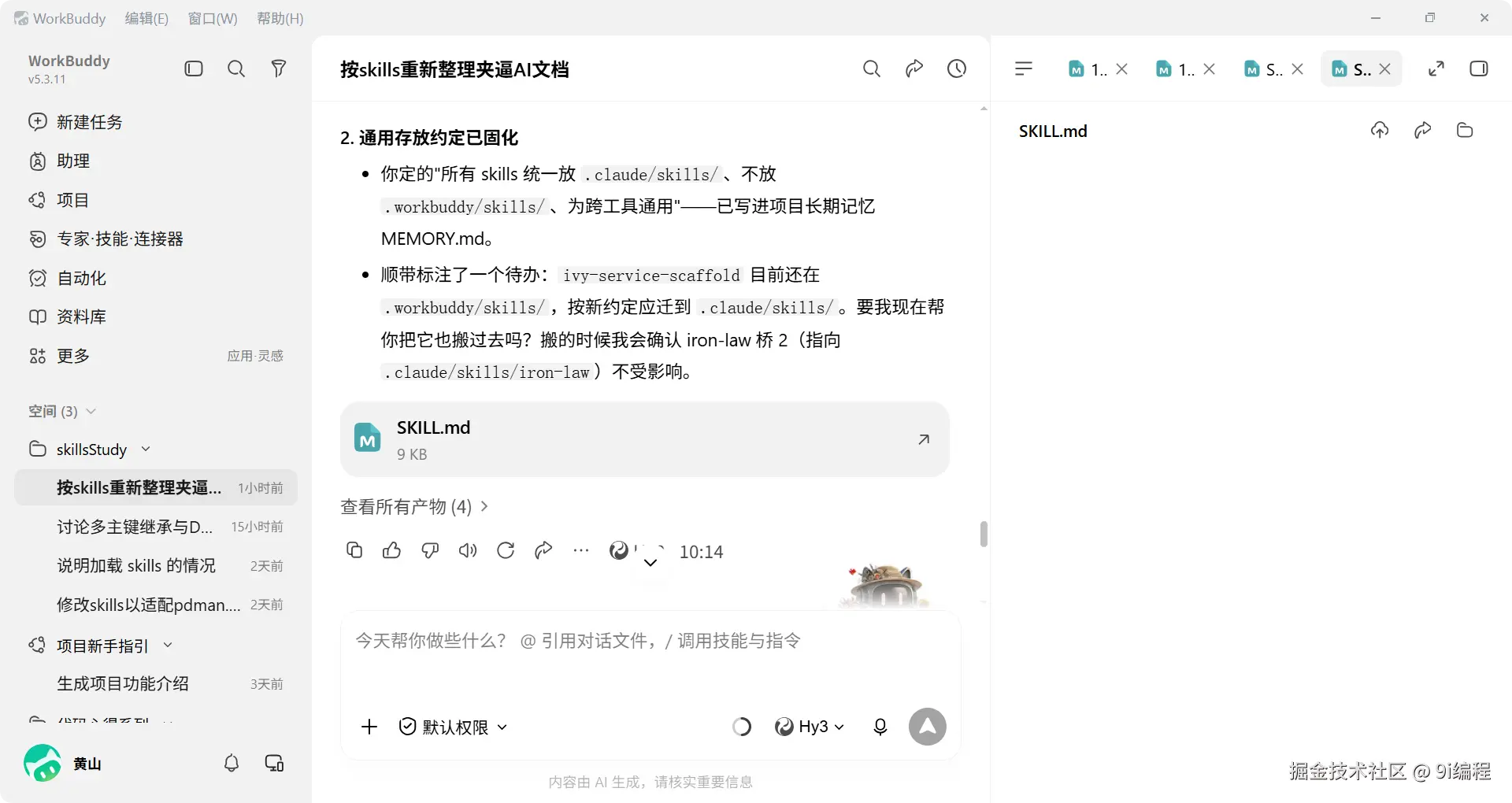The image size is (1512, 803).
Task: Open WorkBuddy application menu
Action: [60, 18]
